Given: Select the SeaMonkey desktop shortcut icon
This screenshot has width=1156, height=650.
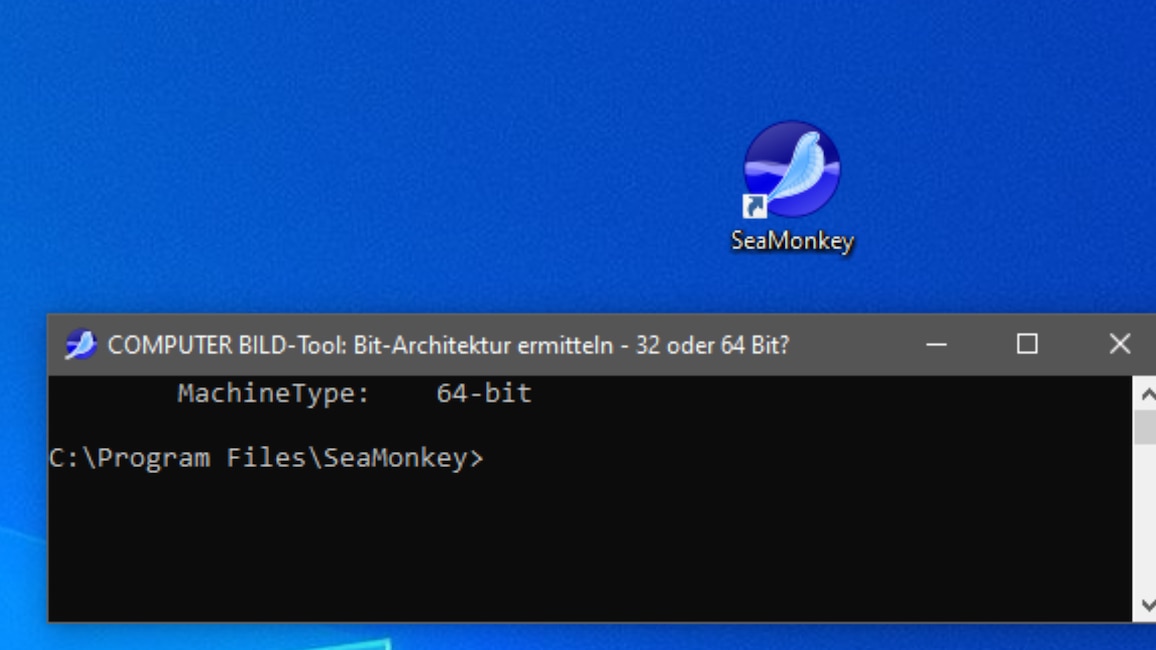Looking at the screenshot, I should 792,168.
